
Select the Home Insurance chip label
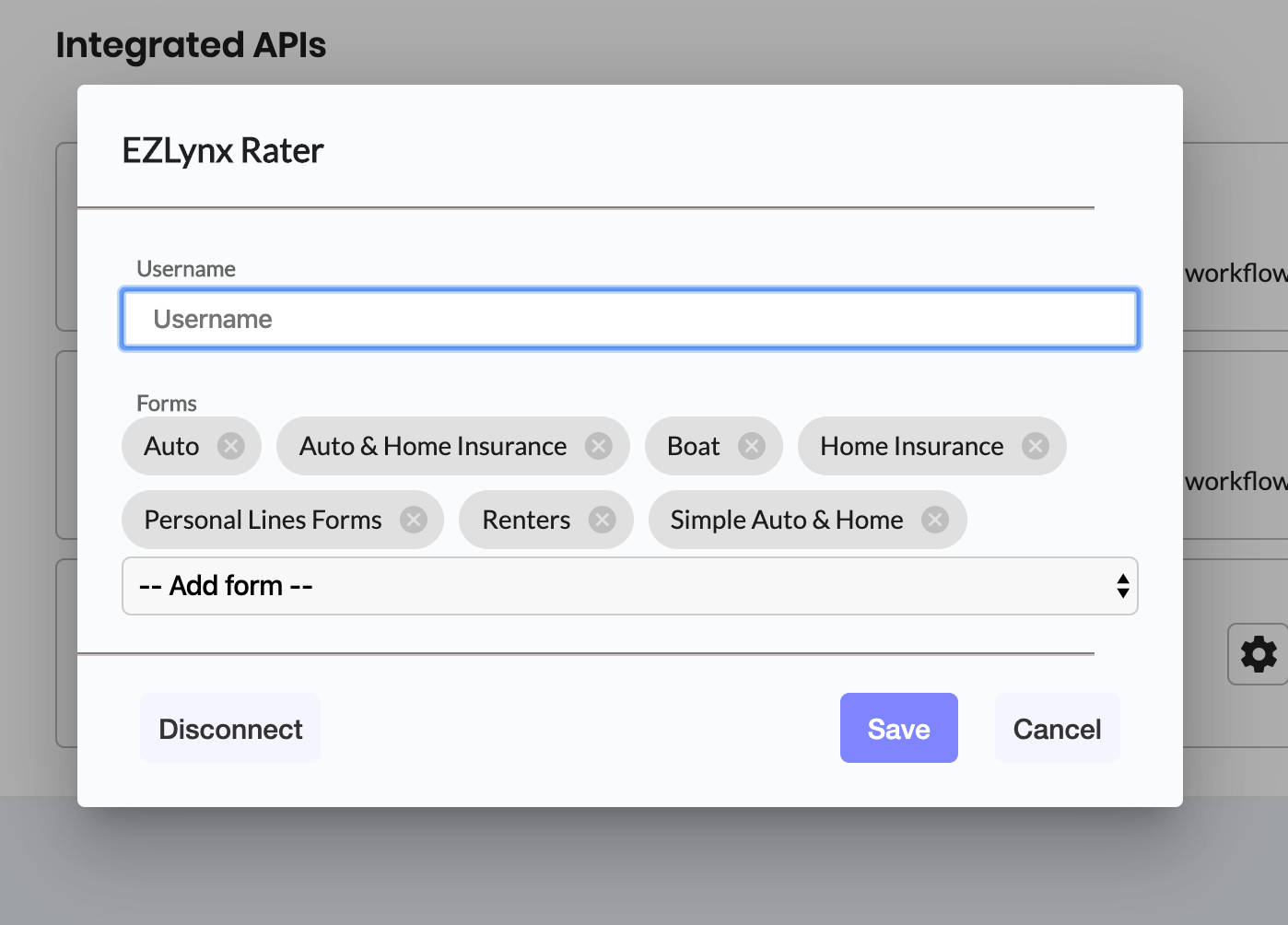pos(911,446)
